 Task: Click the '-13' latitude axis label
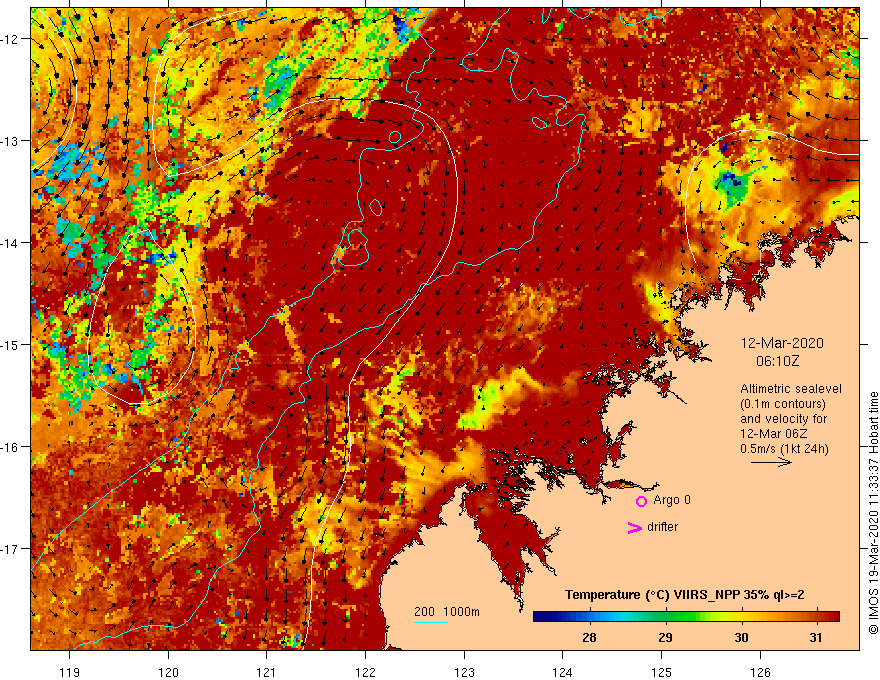[x=11, y=141]
